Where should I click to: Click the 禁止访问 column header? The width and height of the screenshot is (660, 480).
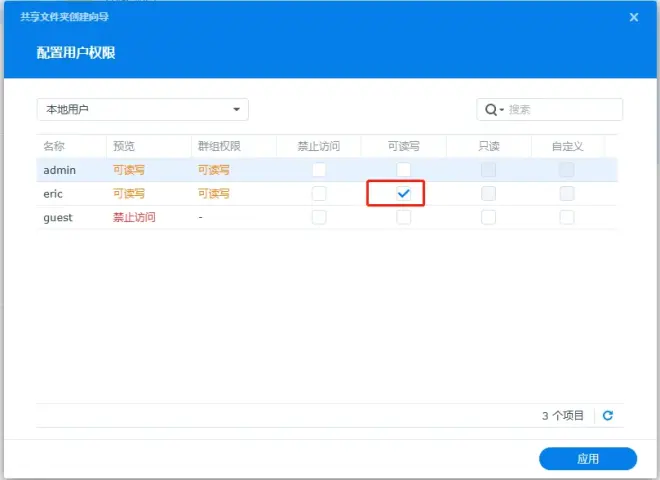319,146
